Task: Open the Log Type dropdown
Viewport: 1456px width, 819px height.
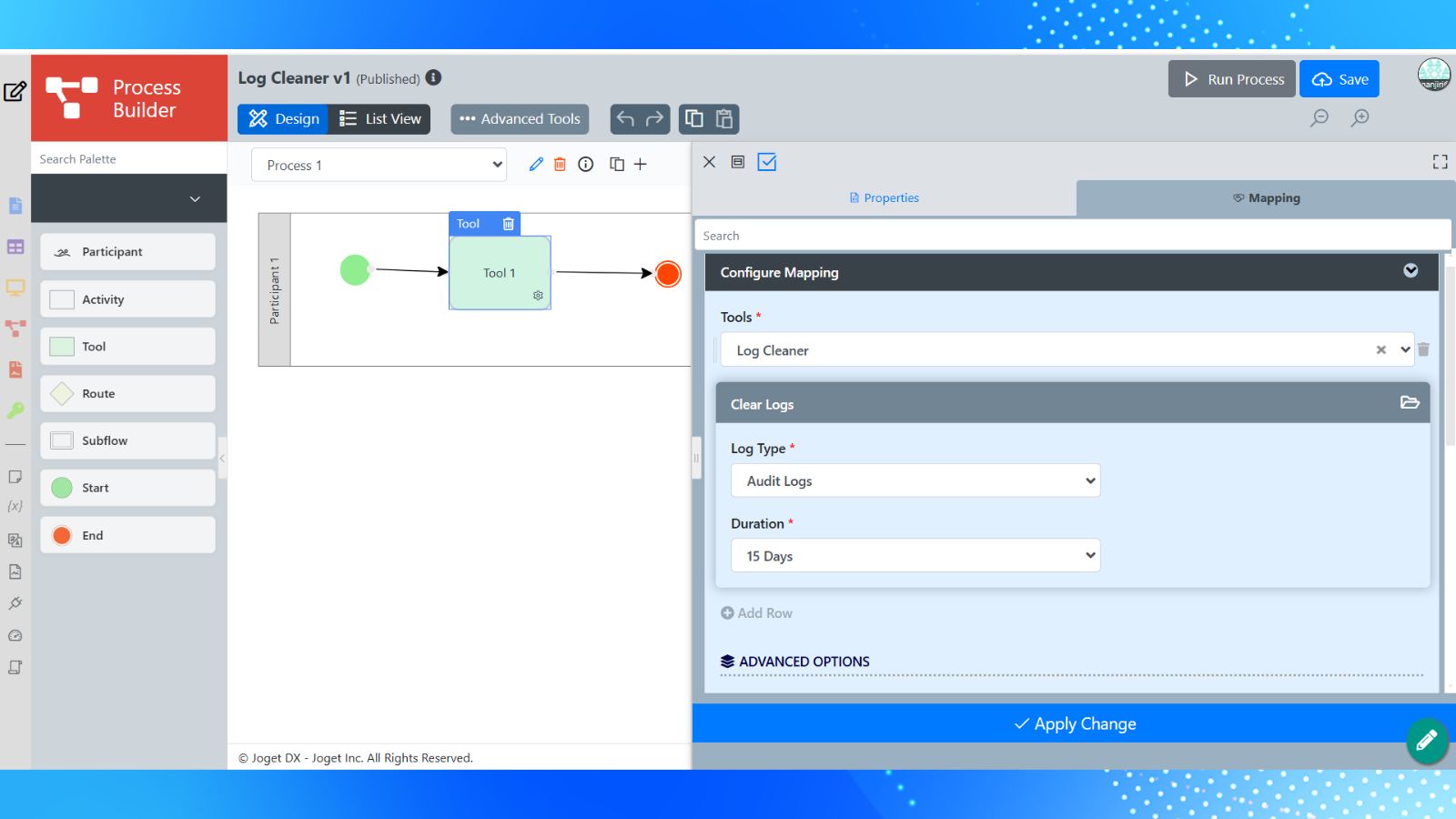Action: pos(915,480)
